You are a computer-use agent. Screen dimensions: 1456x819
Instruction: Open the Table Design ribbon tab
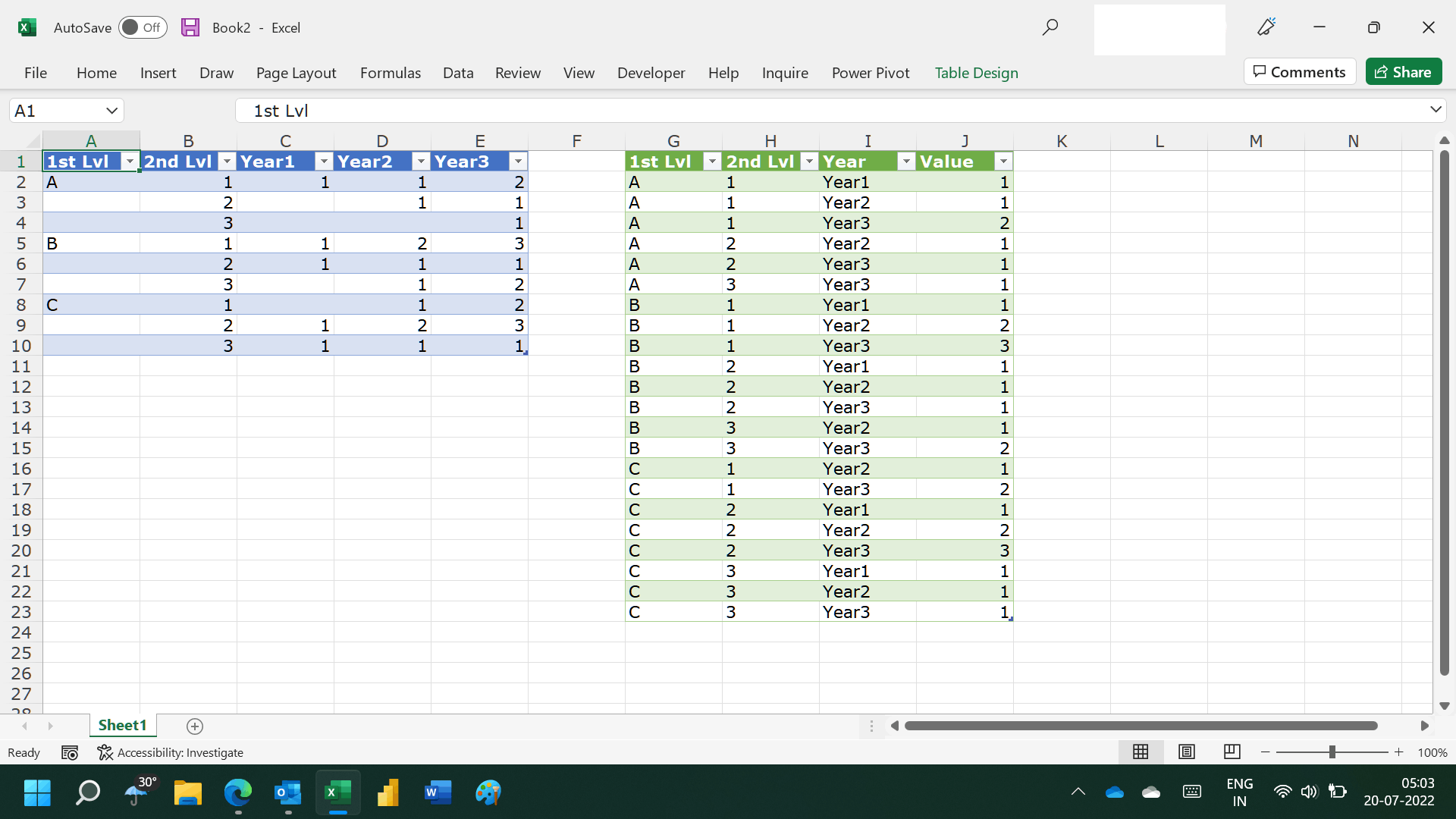(x=976, y=73)
